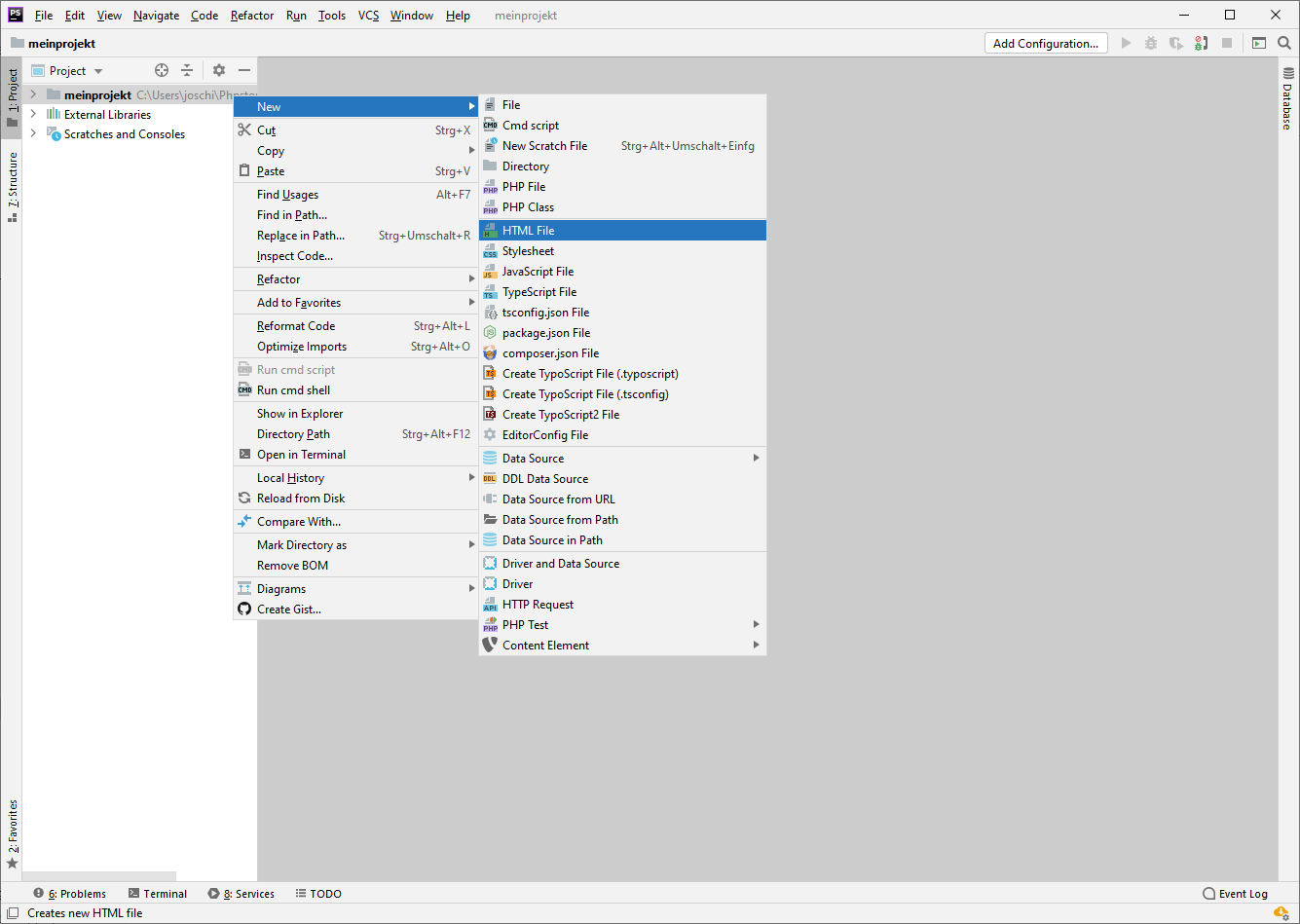1300x924 pixels.
Task: Expand the meinprojekt tree node
Action: pyautogui.click(x=33, y=94)
